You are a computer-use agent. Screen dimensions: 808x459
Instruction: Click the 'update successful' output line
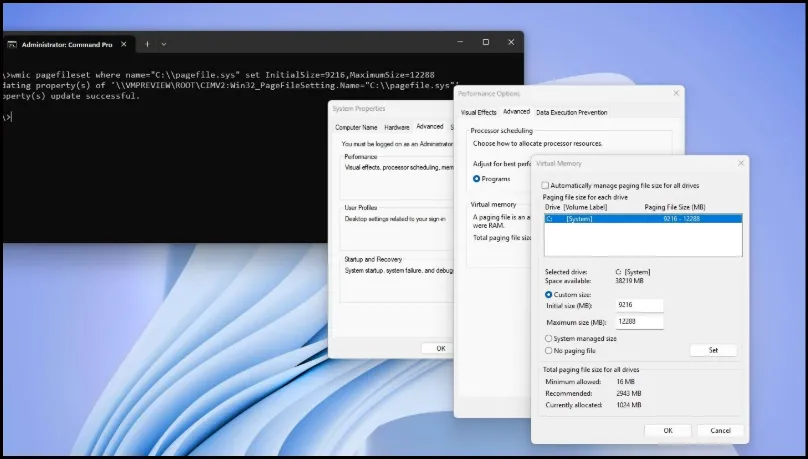tap(72, 96)
